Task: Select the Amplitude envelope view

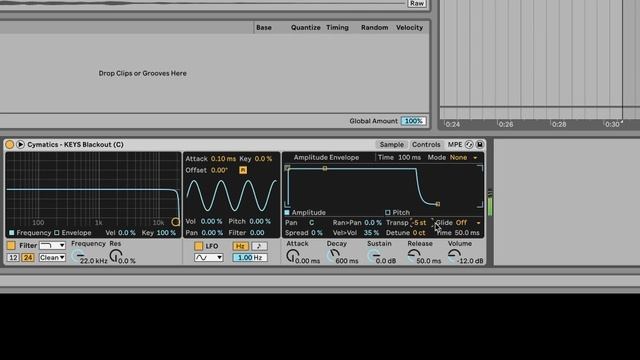Action: click(305, 212)
